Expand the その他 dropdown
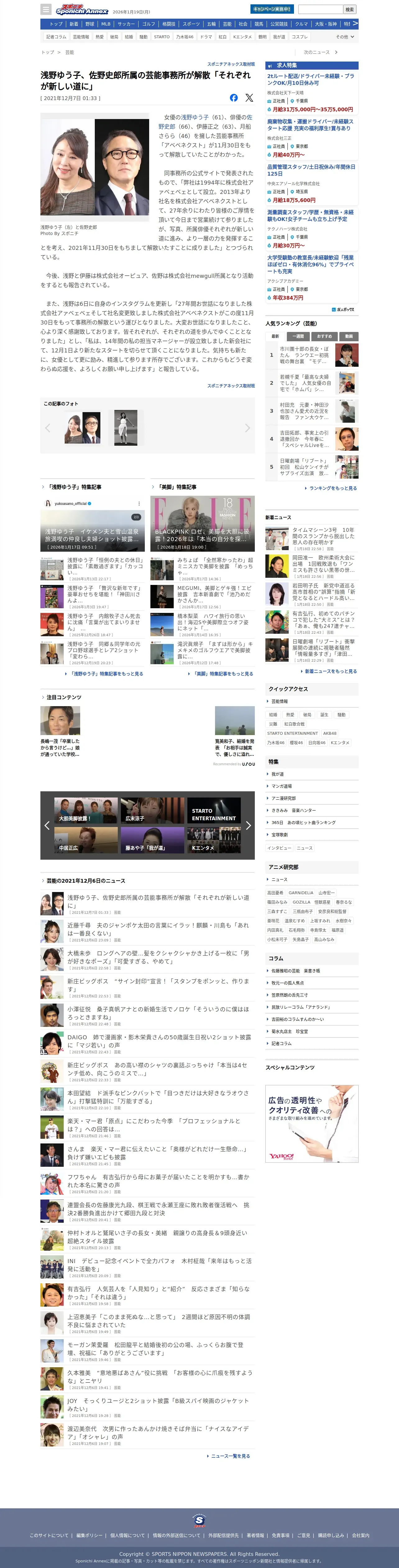399x1568 pixels. [x=345, y=37]
